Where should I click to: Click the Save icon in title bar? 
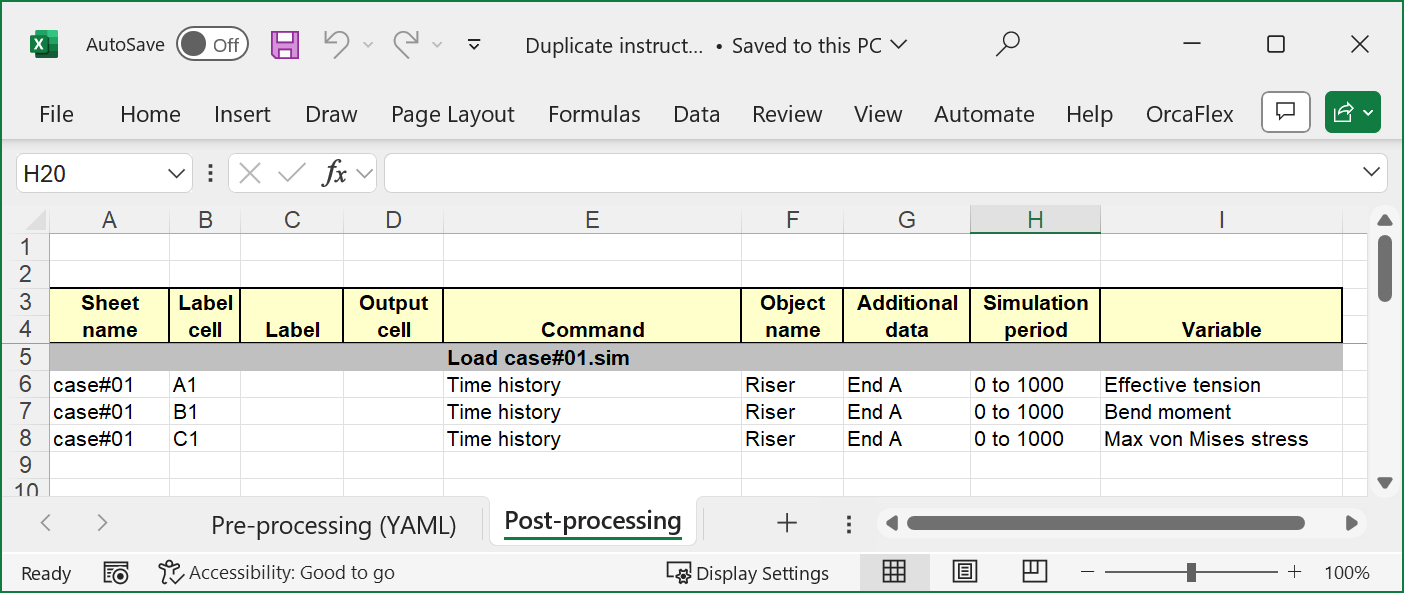tap(285, 45)
